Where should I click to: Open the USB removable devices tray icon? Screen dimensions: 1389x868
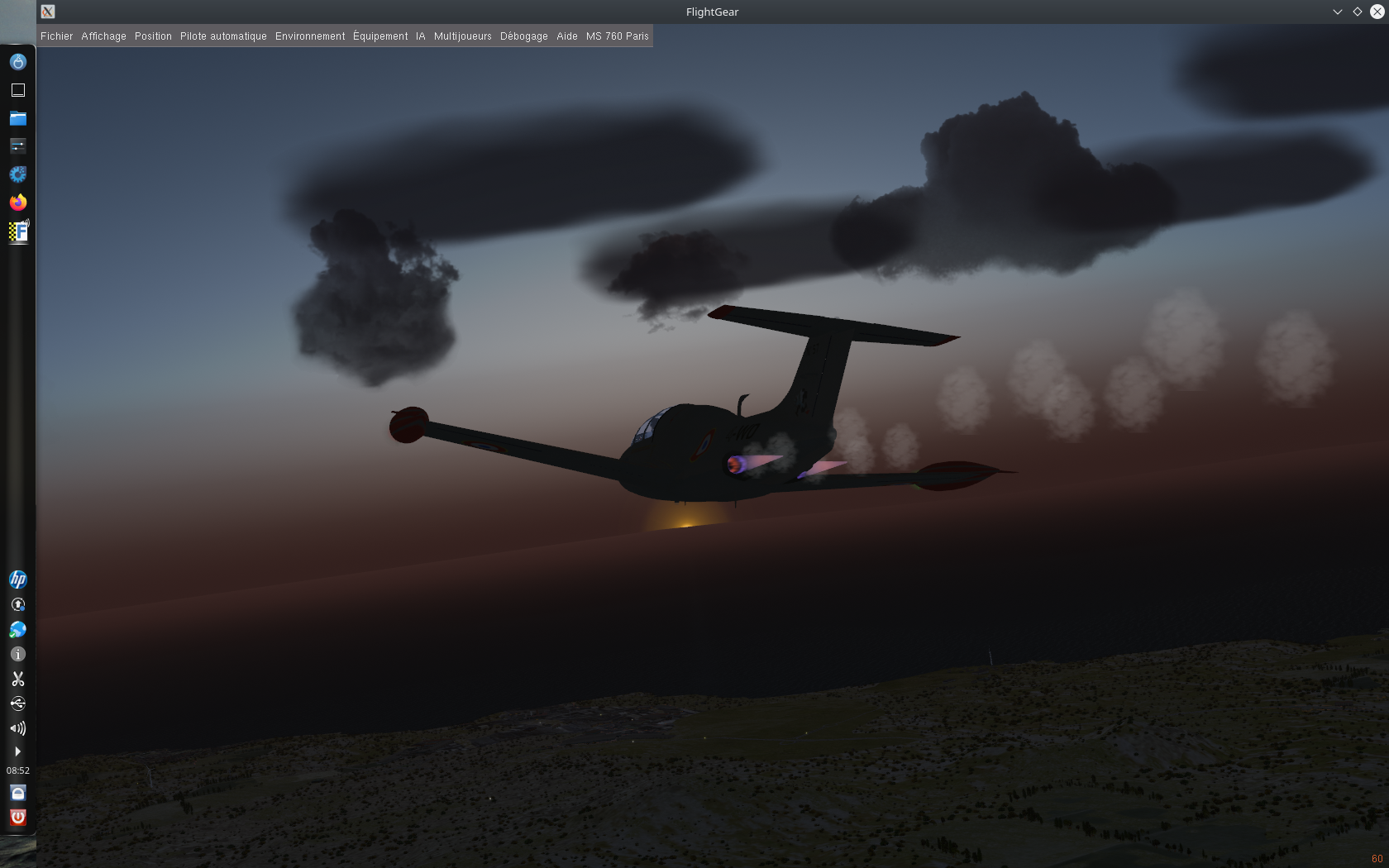18,703
